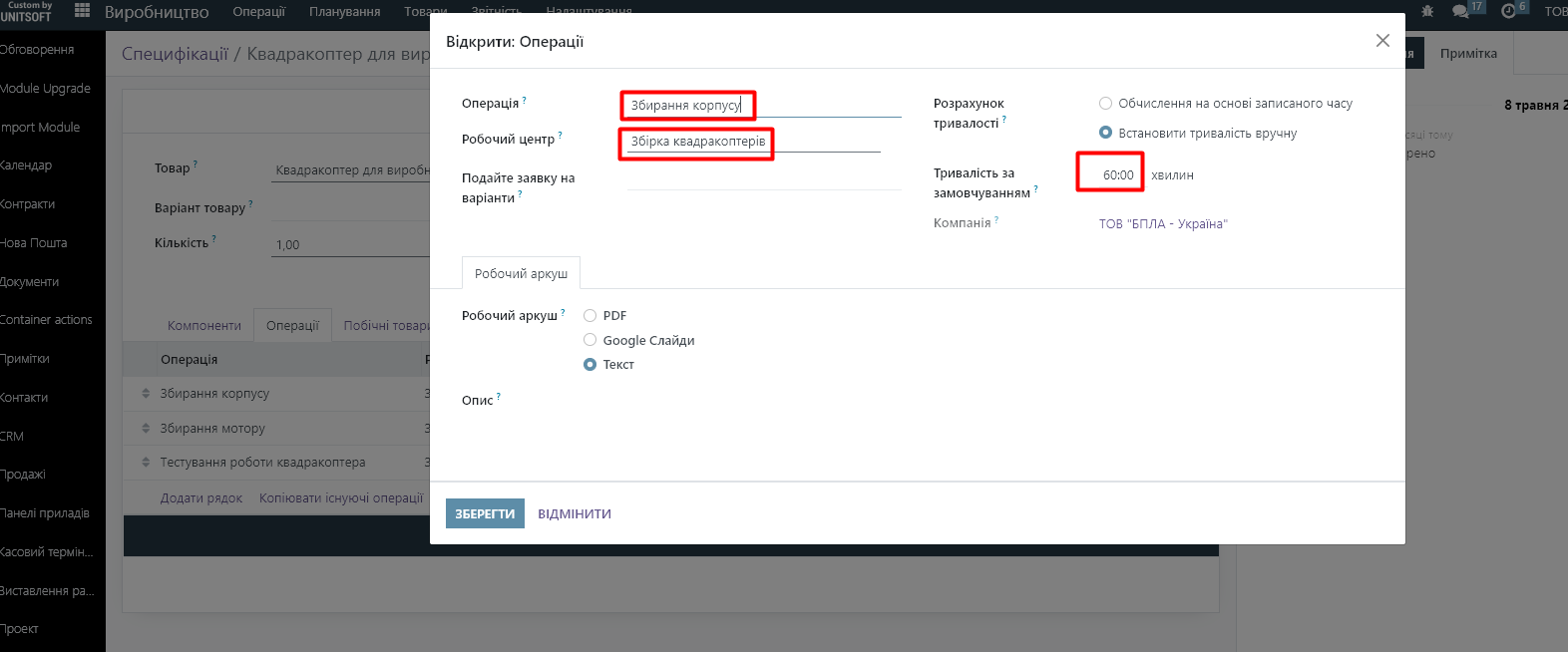Open the Компоненти tab

coord(204,326)
